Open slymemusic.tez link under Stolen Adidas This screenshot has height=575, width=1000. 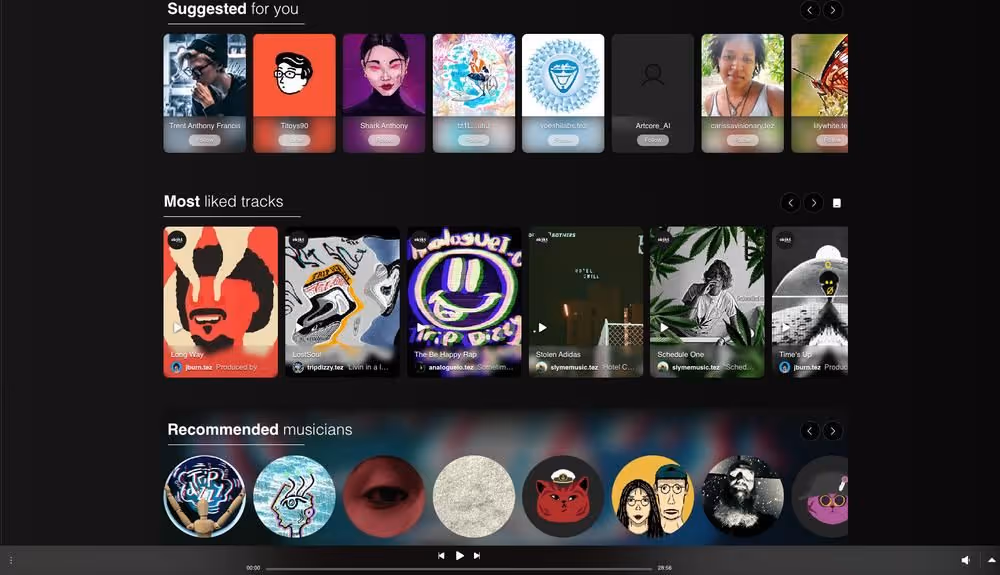coord(574,367)
